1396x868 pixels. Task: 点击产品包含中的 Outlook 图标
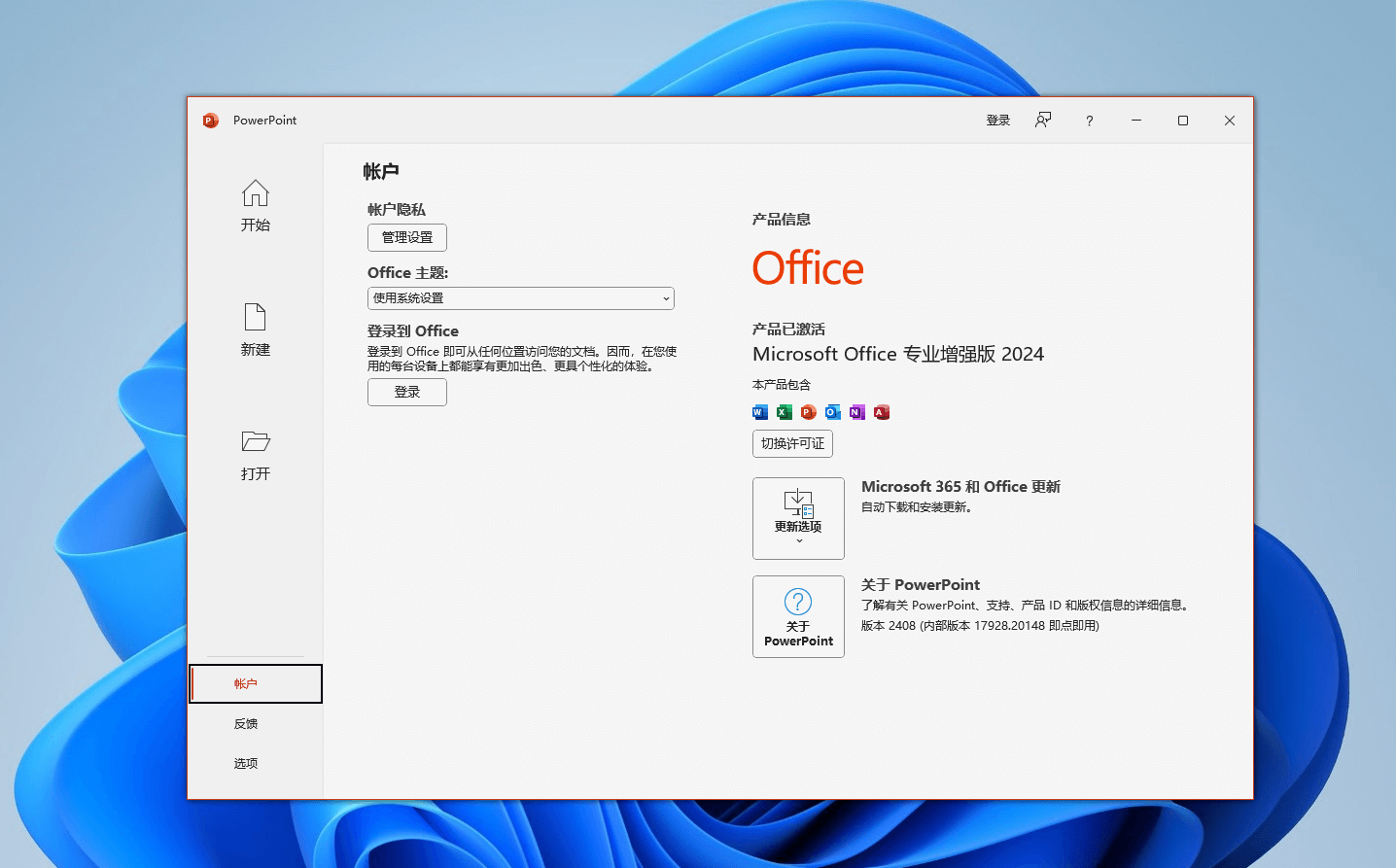pyautogui.click(x=832, y=412)
